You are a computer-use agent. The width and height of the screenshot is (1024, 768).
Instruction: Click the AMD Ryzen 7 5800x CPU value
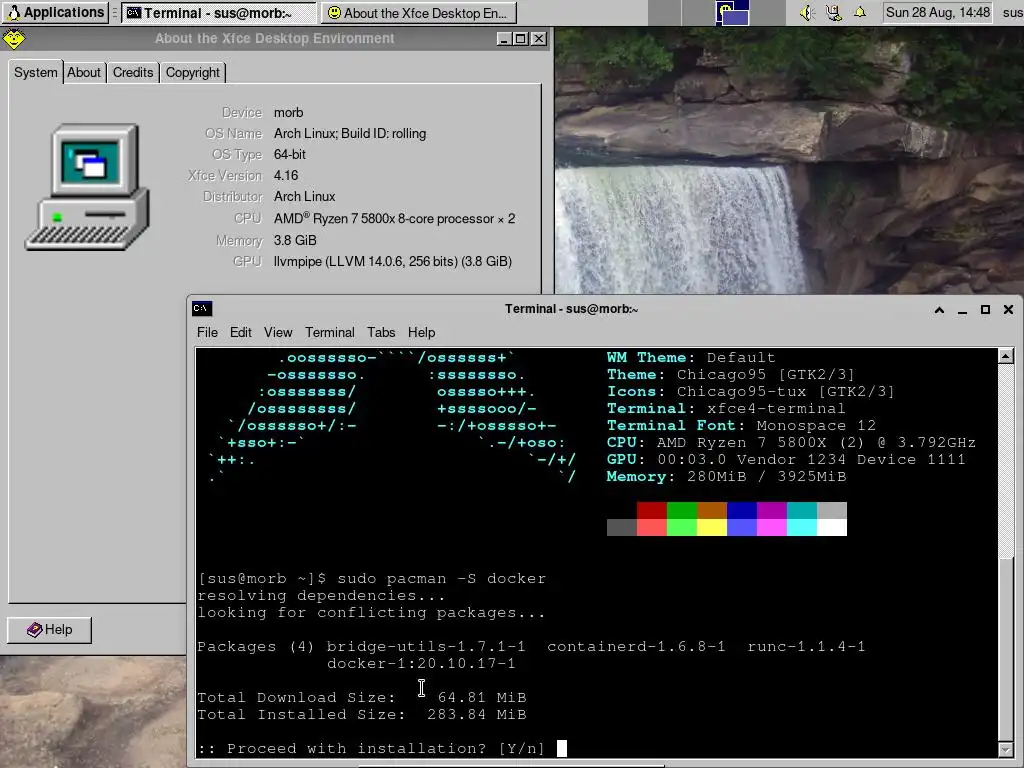(x=394, y=219)
